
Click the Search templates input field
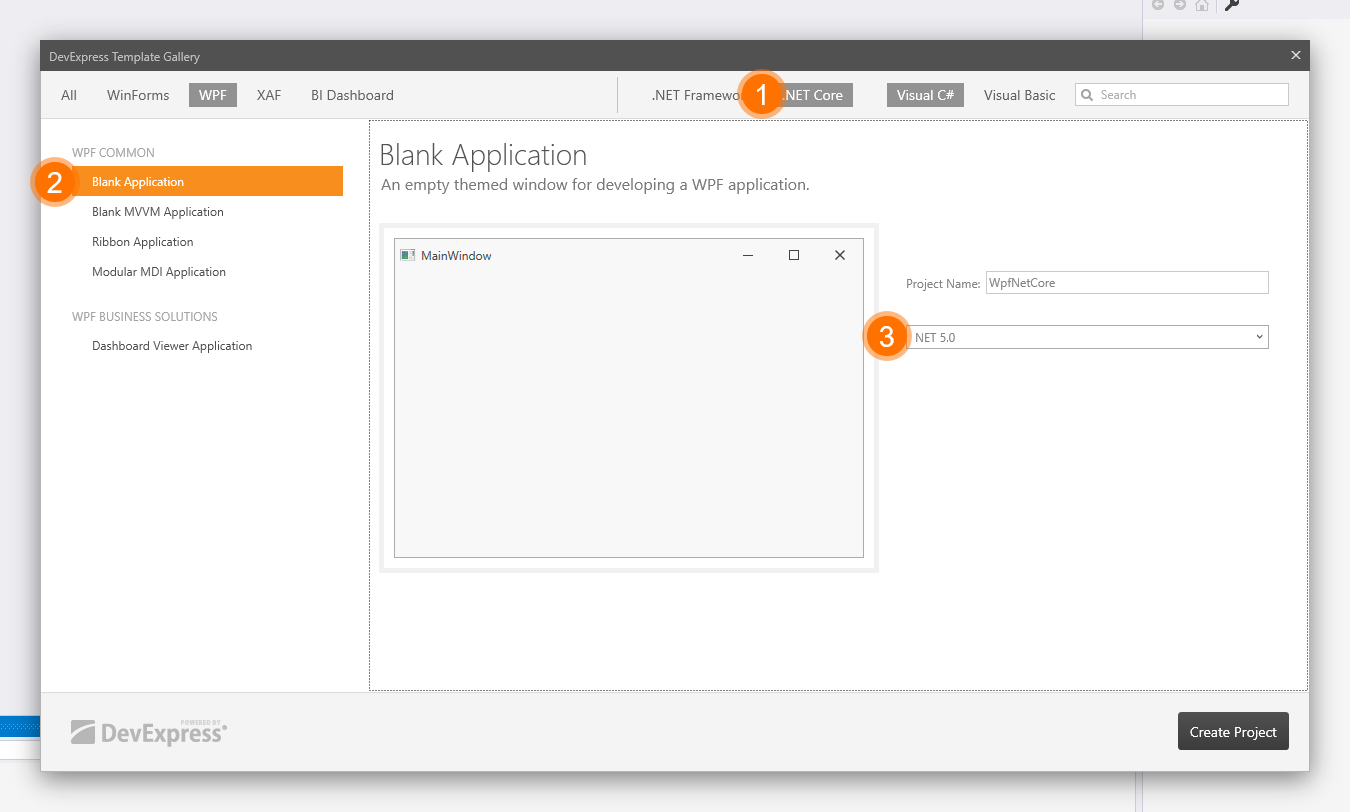point(1182,95)
